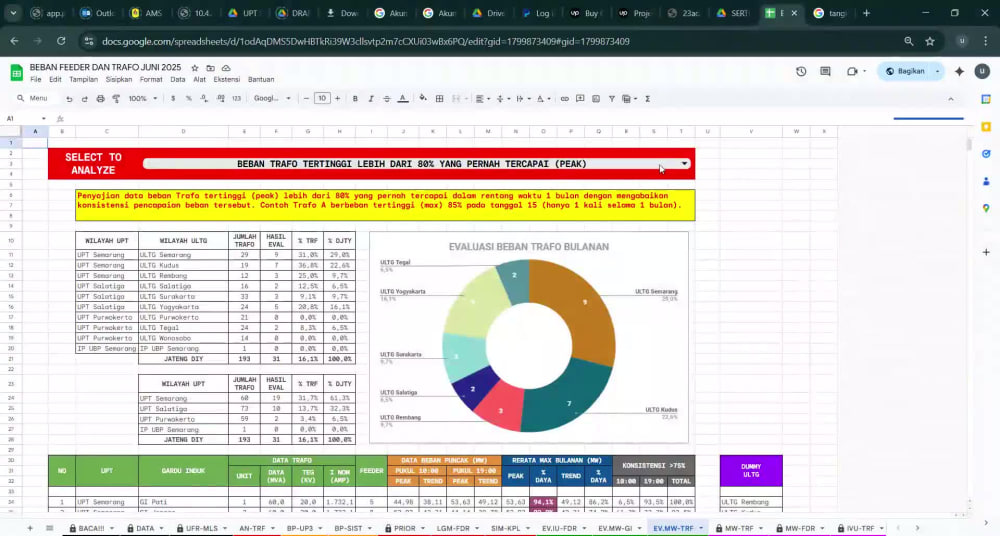Open the horizontal align dropdown
Screen dimensions: 1000x536
point(483,99)
